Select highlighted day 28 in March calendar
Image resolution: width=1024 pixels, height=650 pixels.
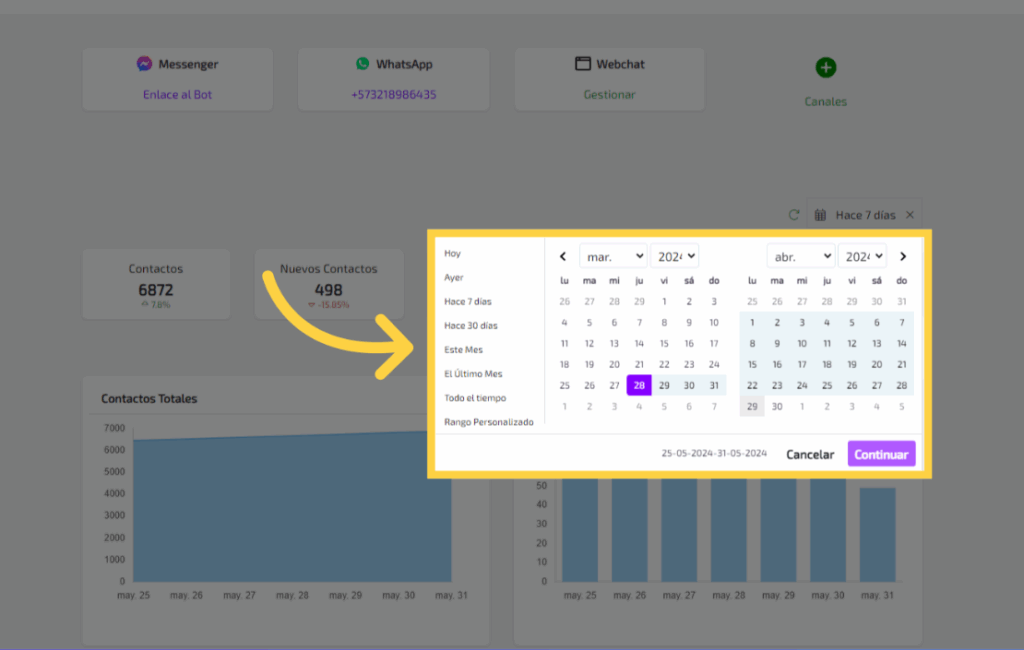pyautogui.click(x=639, y=385)
